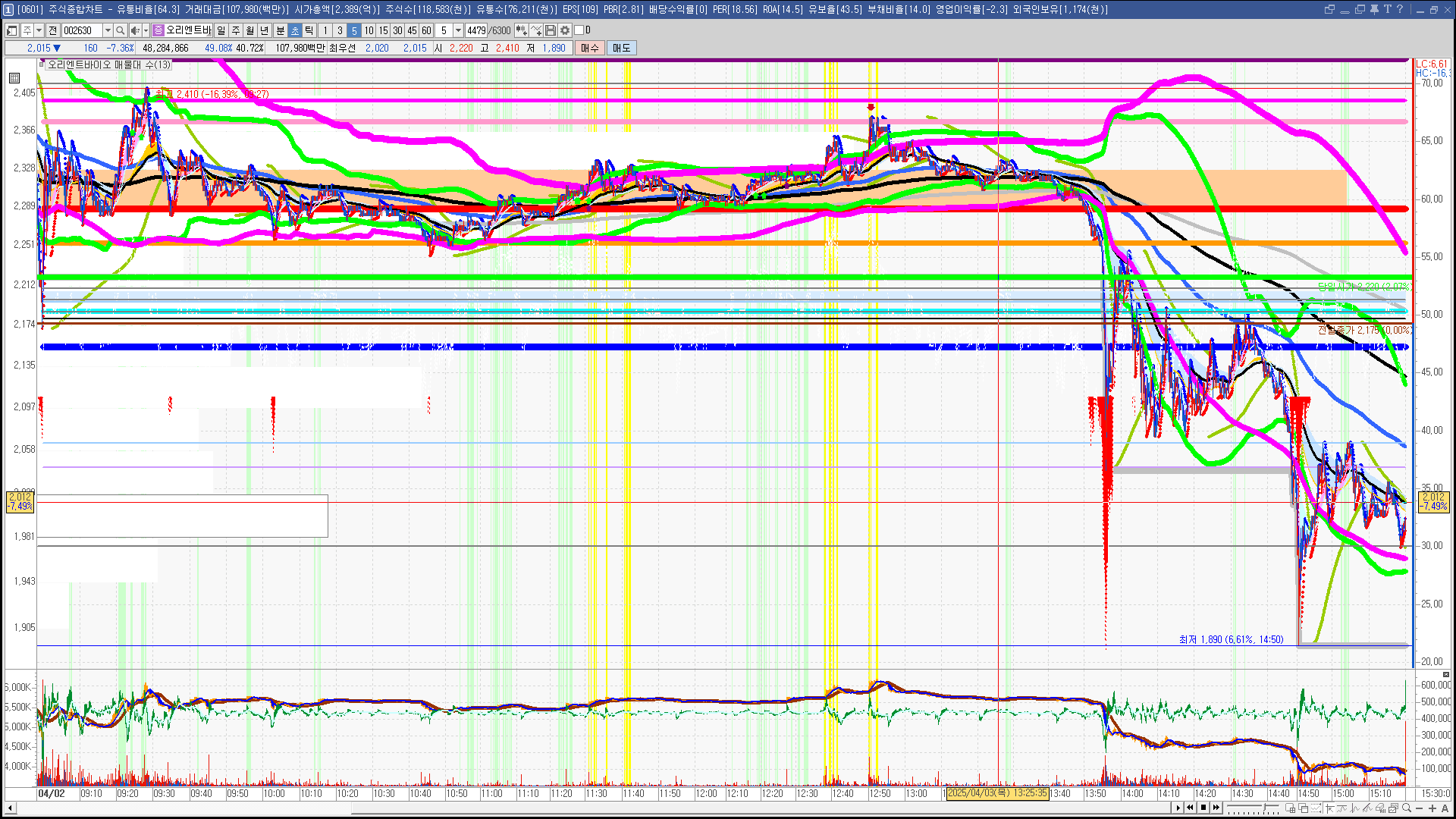Open chart settings gear icon

[565, 30]
